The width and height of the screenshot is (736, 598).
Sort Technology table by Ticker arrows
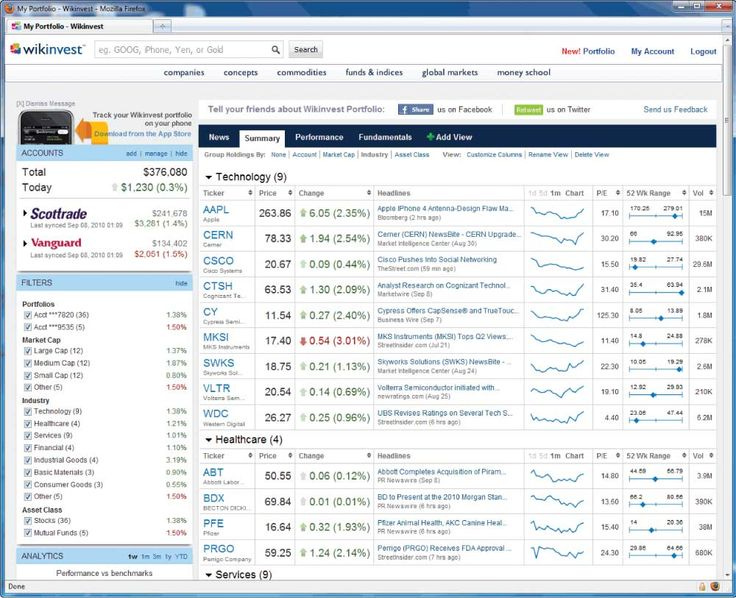(250, 193)
